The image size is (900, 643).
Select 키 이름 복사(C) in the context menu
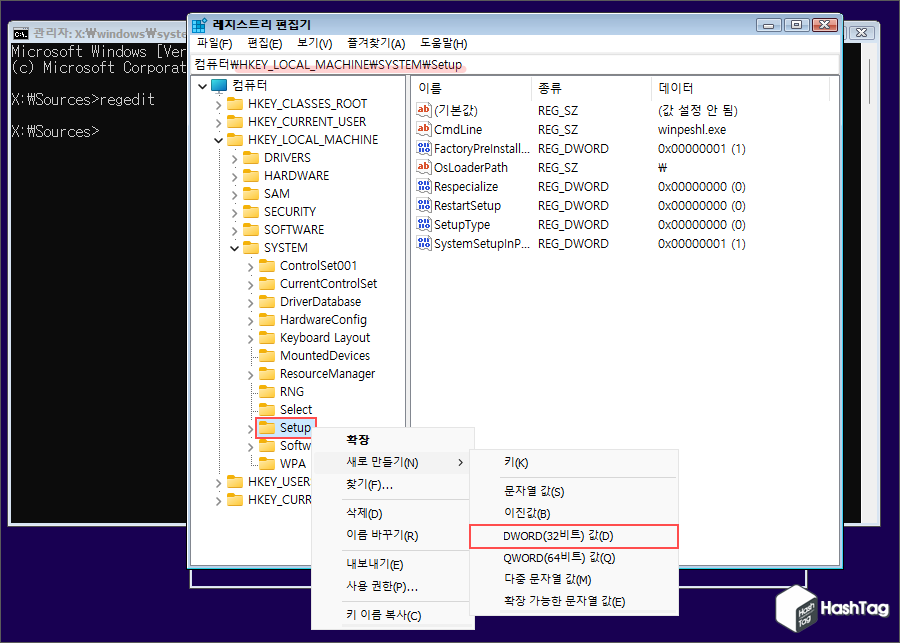(392, 615)
